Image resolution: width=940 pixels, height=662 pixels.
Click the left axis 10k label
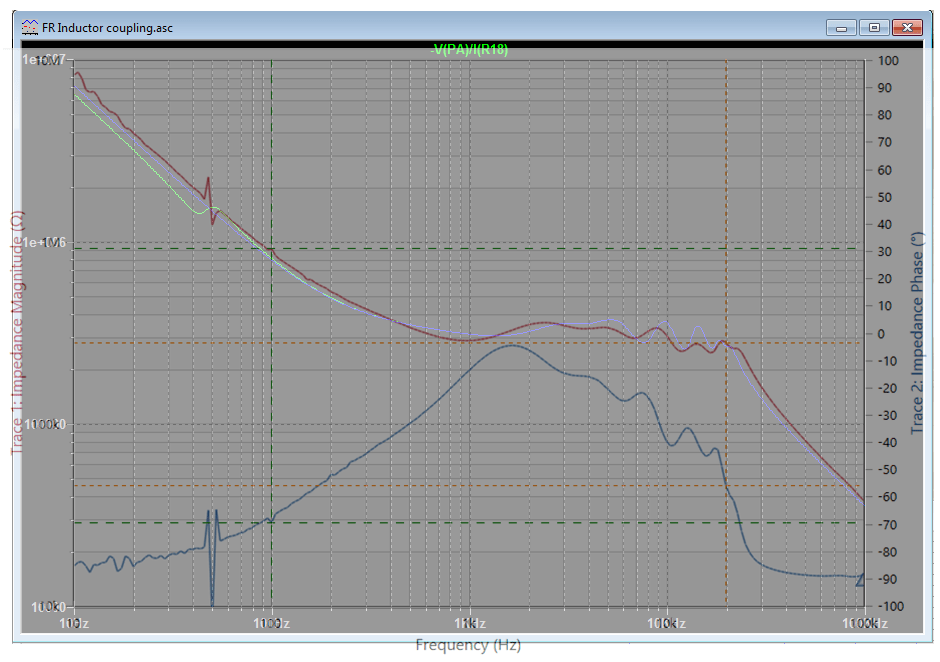click(48, 607)
